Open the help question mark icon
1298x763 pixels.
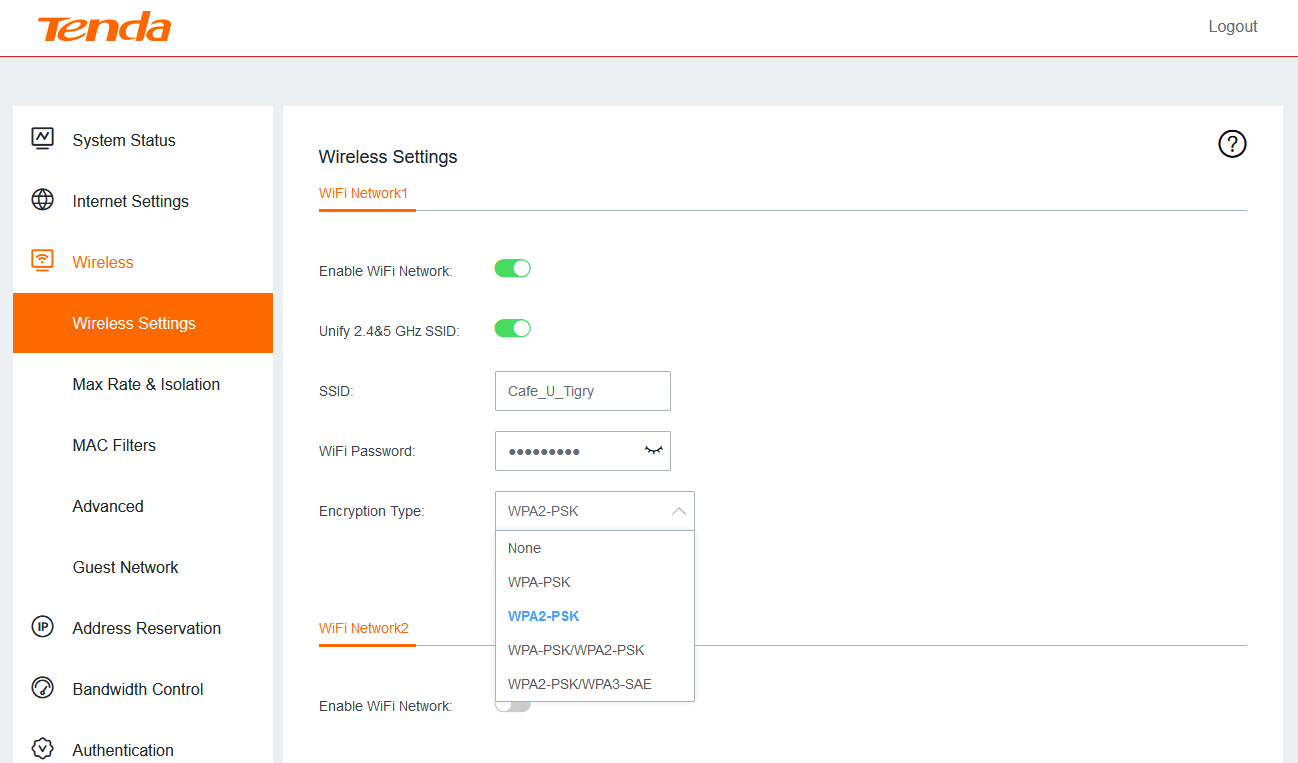[x=1232, y=144]
